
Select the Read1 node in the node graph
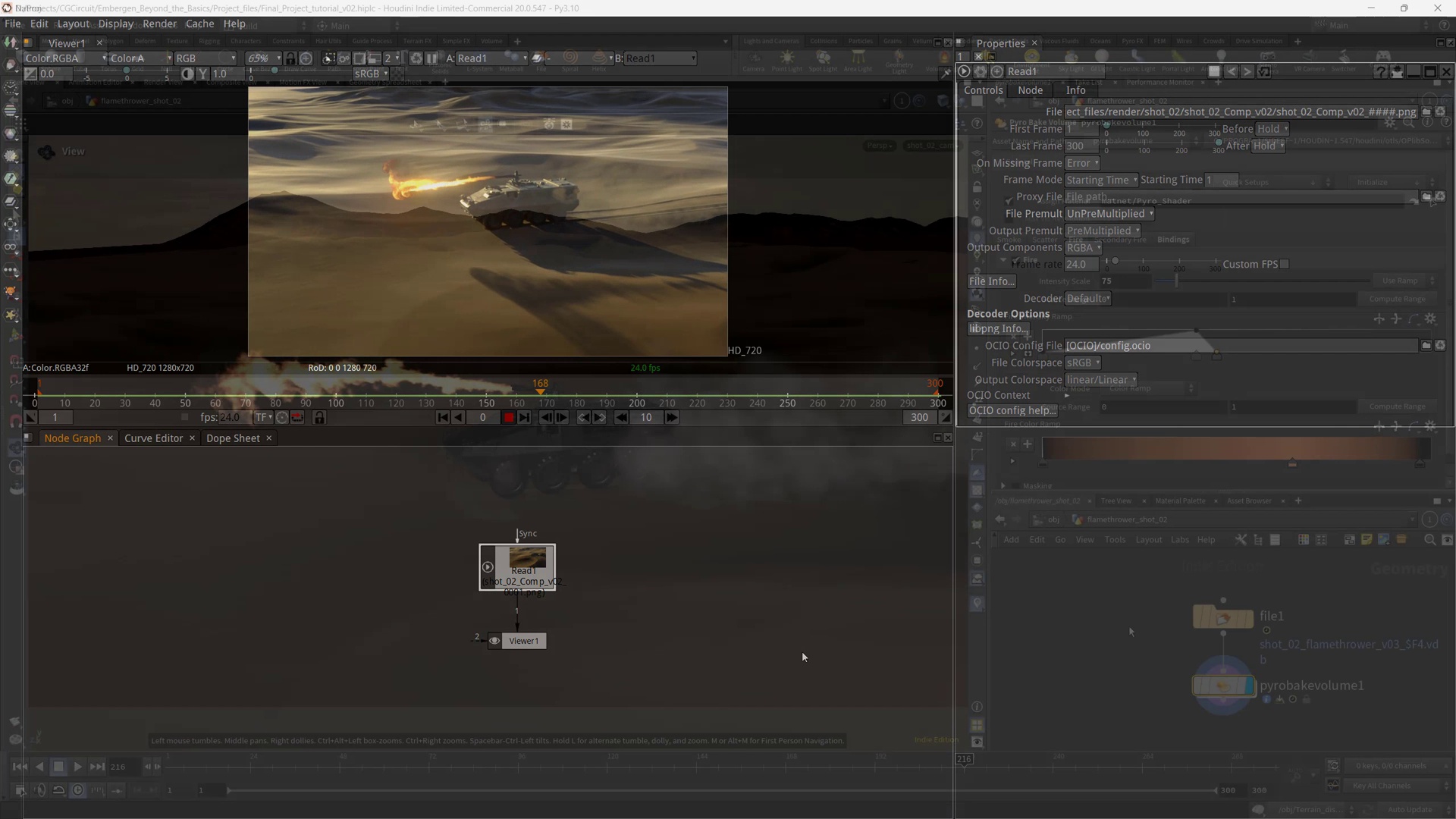pos(517,566)
